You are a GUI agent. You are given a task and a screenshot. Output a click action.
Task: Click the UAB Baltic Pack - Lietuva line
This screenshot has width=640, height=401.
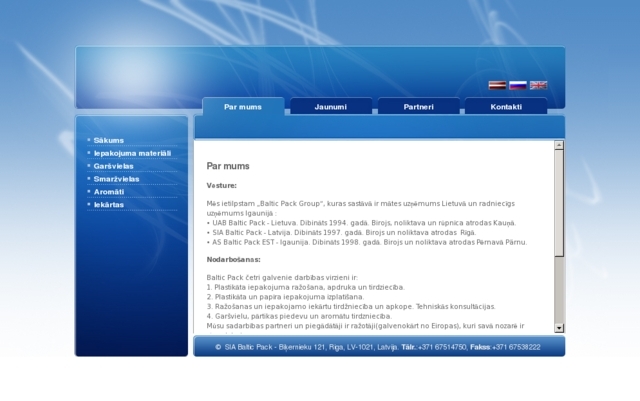coord(361,223)
